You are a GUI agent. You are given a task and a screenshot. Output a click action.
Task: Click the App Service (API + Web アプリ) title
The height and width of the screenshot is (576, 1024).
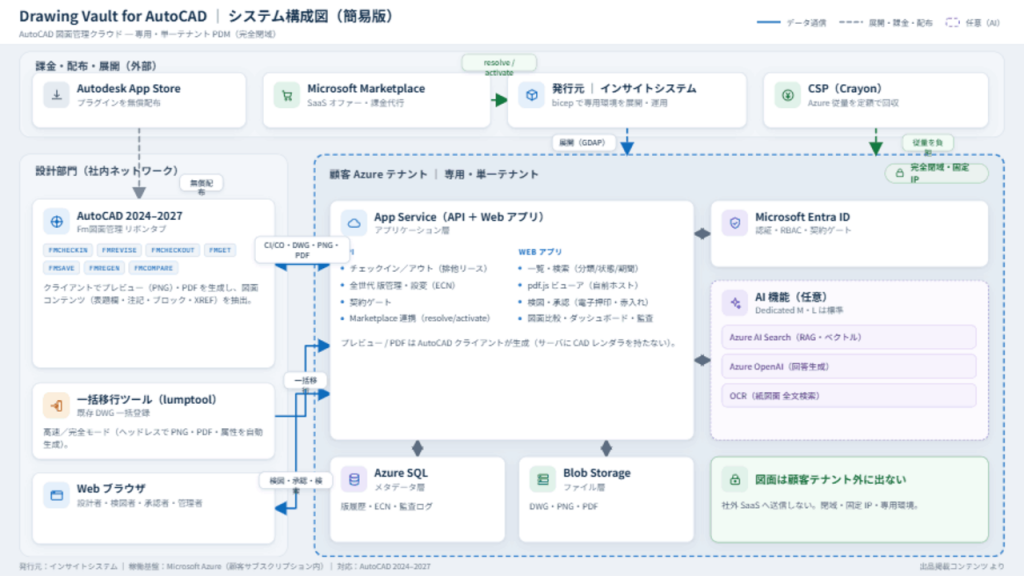pyautogui.click(x=458, y=217)
